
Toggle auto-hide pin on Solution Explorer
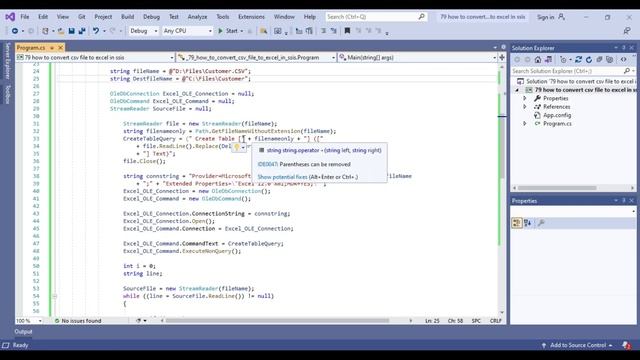click(x=624, y=48)
